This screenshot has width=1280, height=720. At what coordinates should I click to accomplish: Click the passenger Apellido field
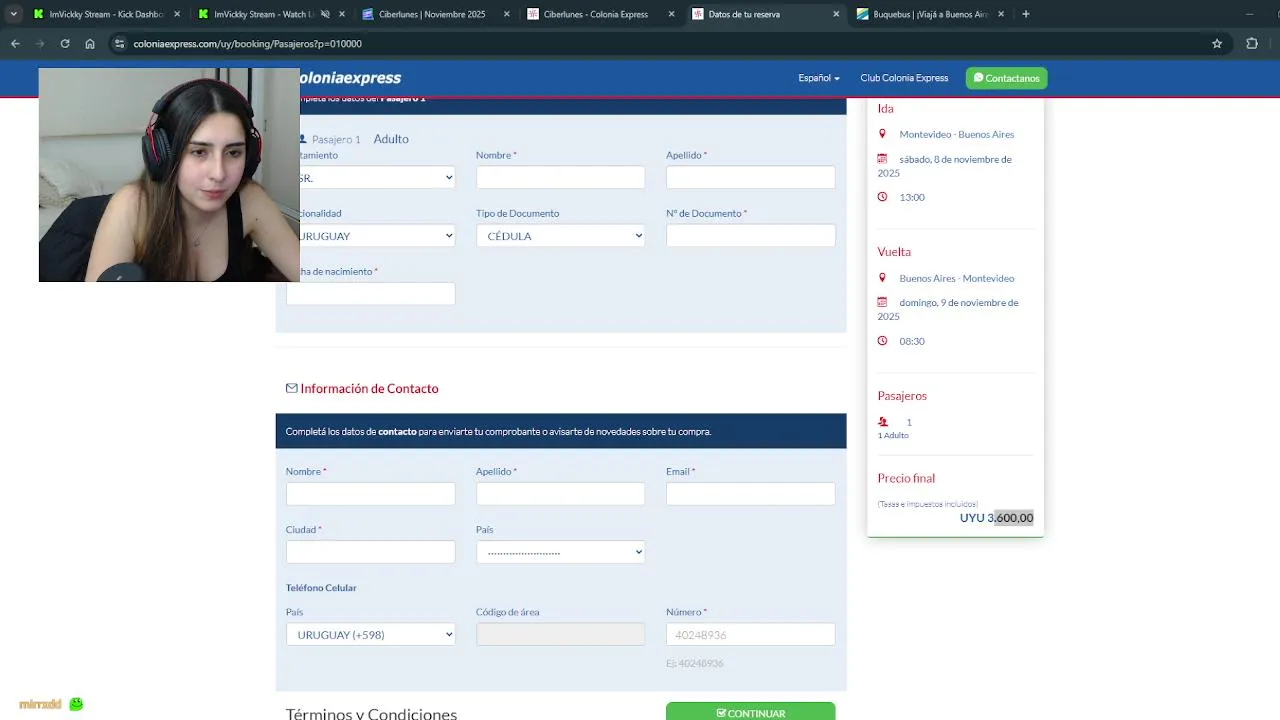tap(750, 177)
